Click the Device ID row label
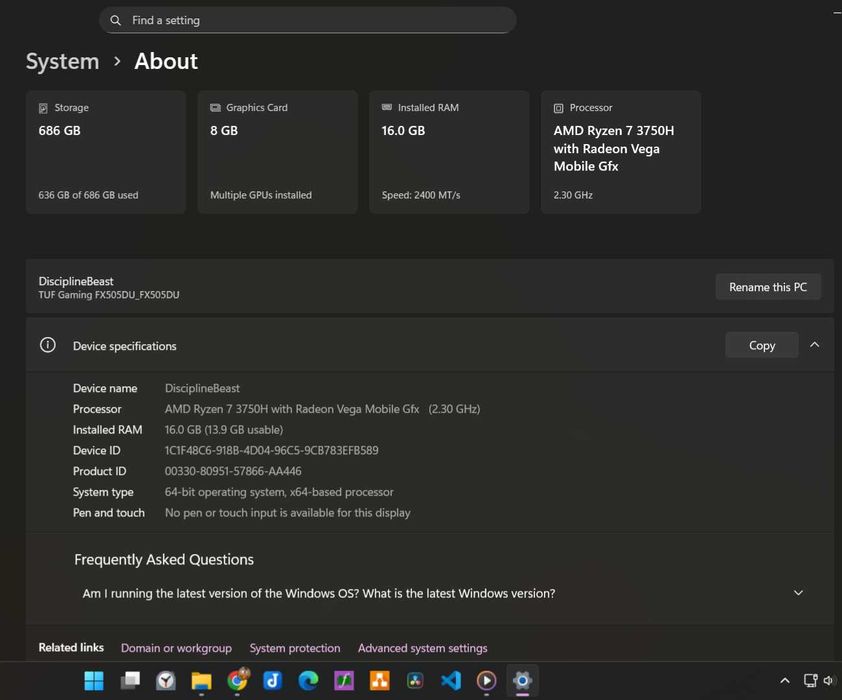Screen dimensions: 842x700 click(x=97, y=450)
